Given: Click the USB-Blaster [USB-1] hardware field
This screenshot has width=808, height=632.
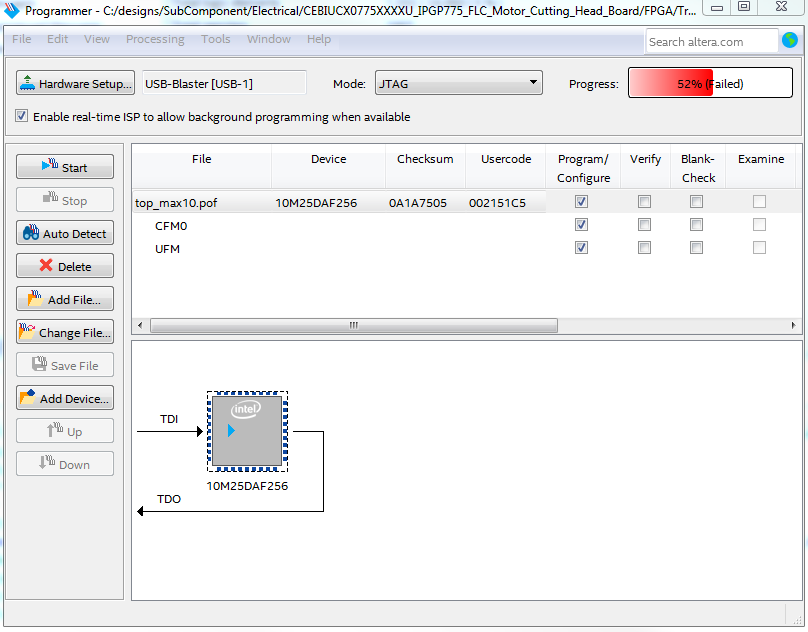Looking at the screenshot, I should point(224,83).
